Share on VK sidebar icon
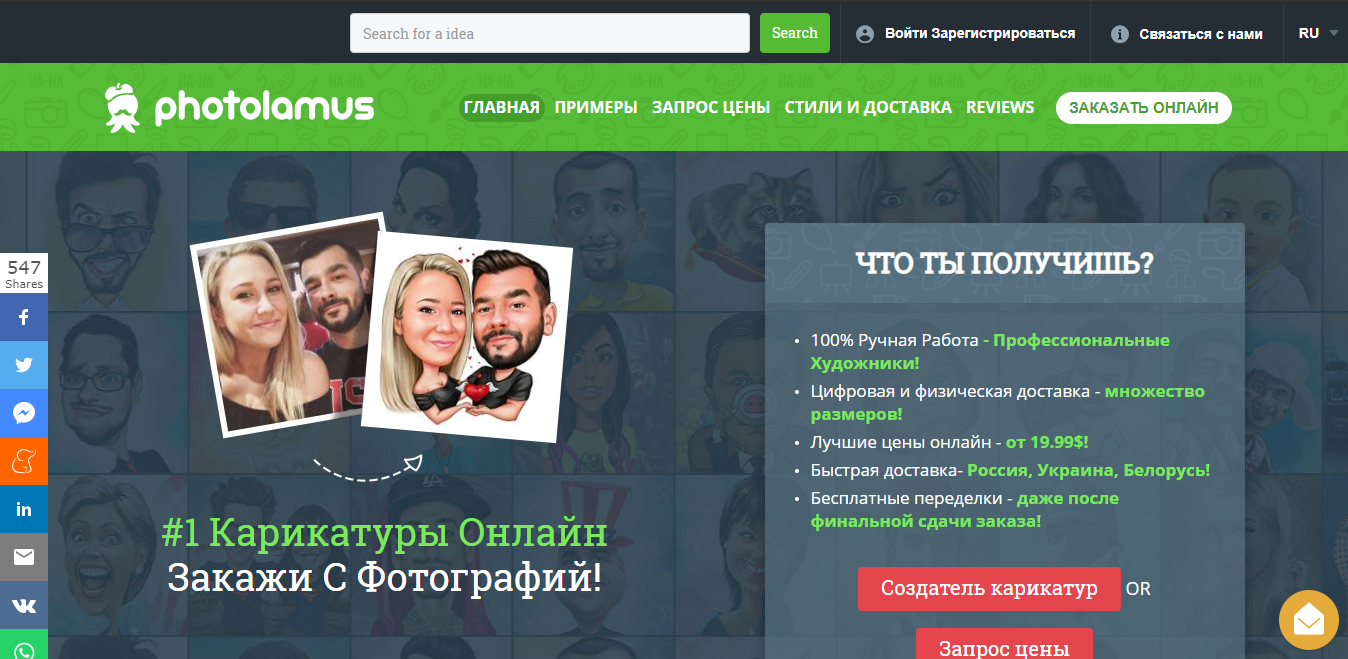 point(24,605)
